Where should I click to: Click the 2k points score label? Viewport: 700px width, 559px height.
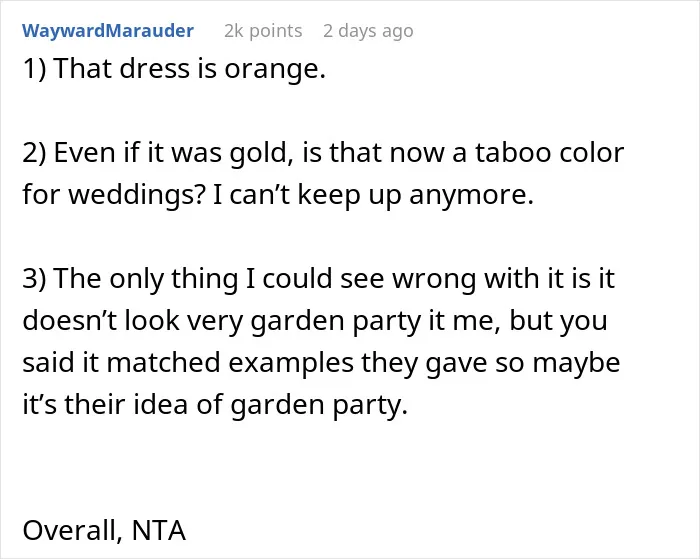tap(263, 31)
